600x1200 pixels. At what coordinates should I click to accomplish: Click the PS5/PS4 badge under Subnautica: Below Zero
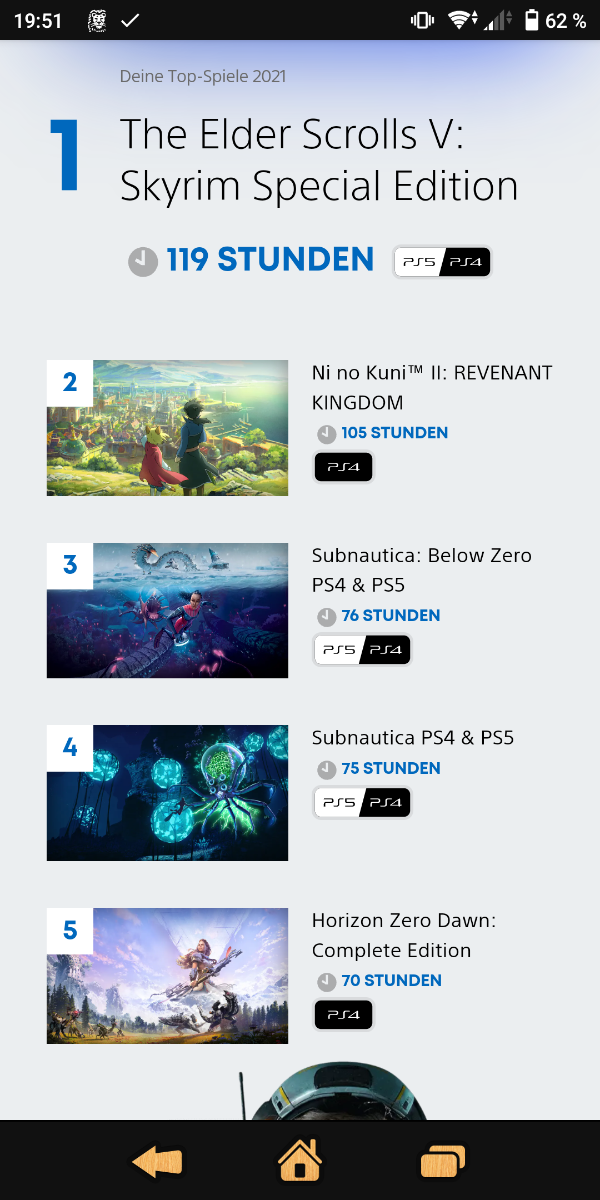(x=362, y=650)
